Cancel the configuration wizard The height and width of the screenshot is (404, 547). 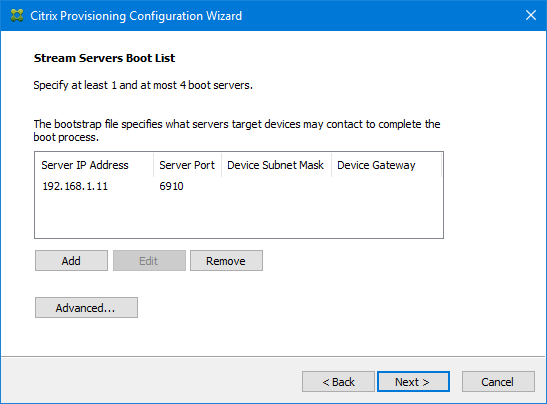tap(498, 382)
